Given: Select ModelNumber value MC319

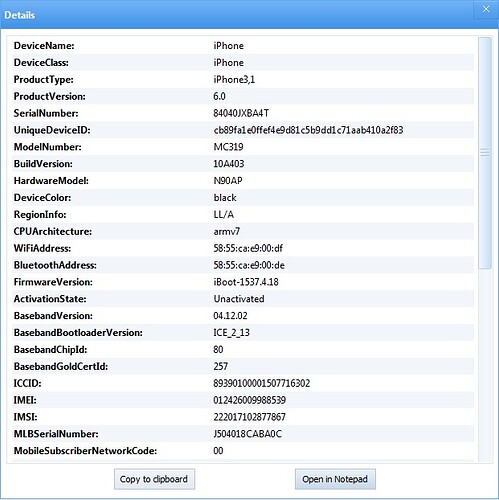Looking at the screenshot, I should (228, 147).
